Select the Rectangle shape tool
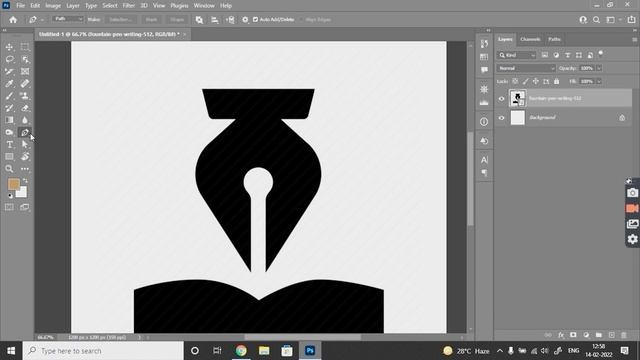 [x=9, y=157]
